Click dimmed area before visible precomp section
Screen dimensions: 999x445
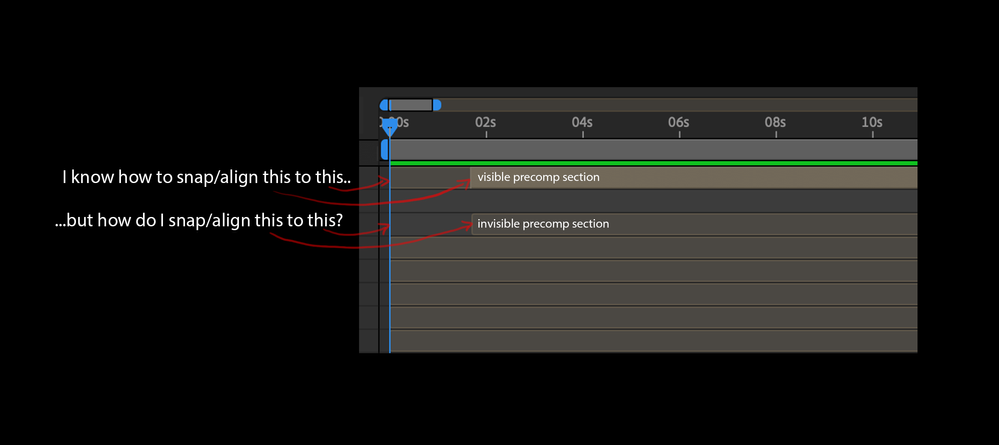tap(430, 178)
